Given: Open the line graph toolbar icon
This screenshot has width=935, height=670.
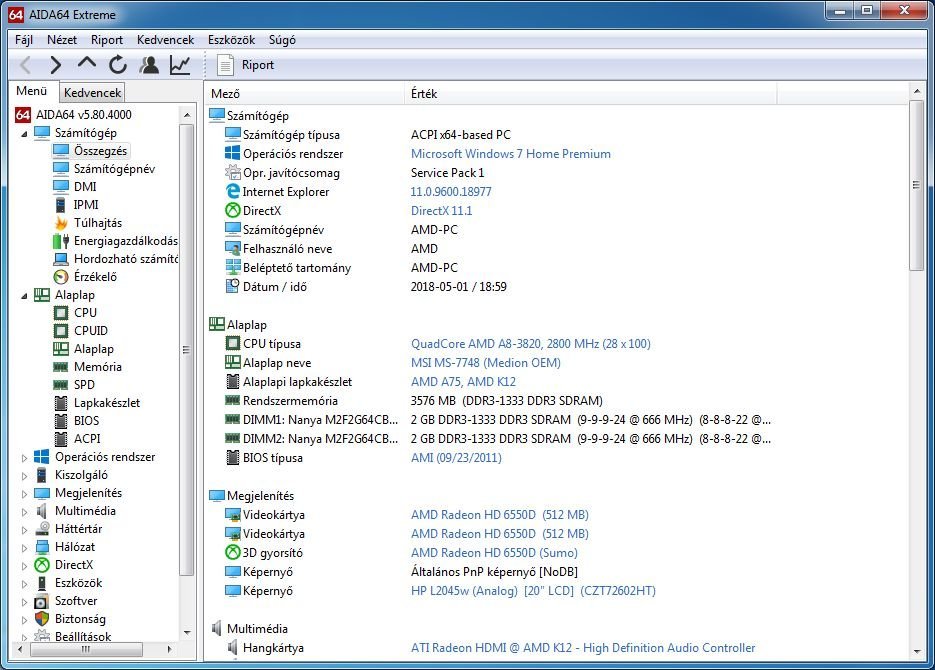Looking at the screenshot, I should tap(180, 64).
